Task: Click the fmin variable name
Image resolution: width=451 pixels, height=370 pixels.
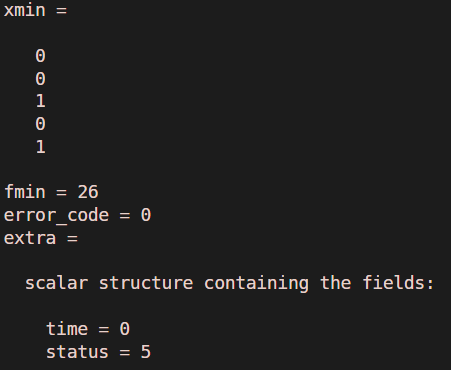Action: 25,192
